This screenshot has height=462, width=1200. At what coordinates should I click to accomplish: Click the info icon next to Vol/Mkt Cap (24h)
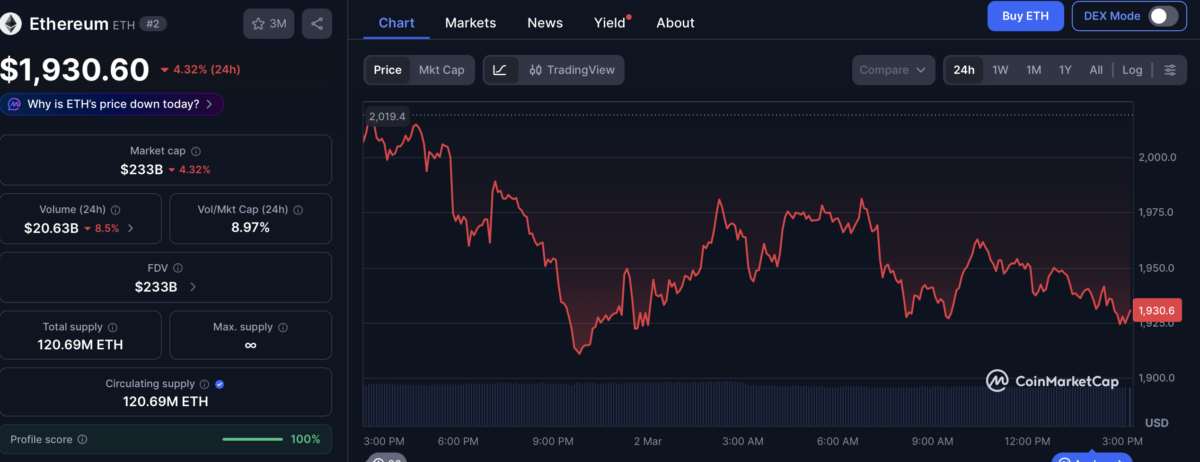pyautogui.click(x=297, y=210)
